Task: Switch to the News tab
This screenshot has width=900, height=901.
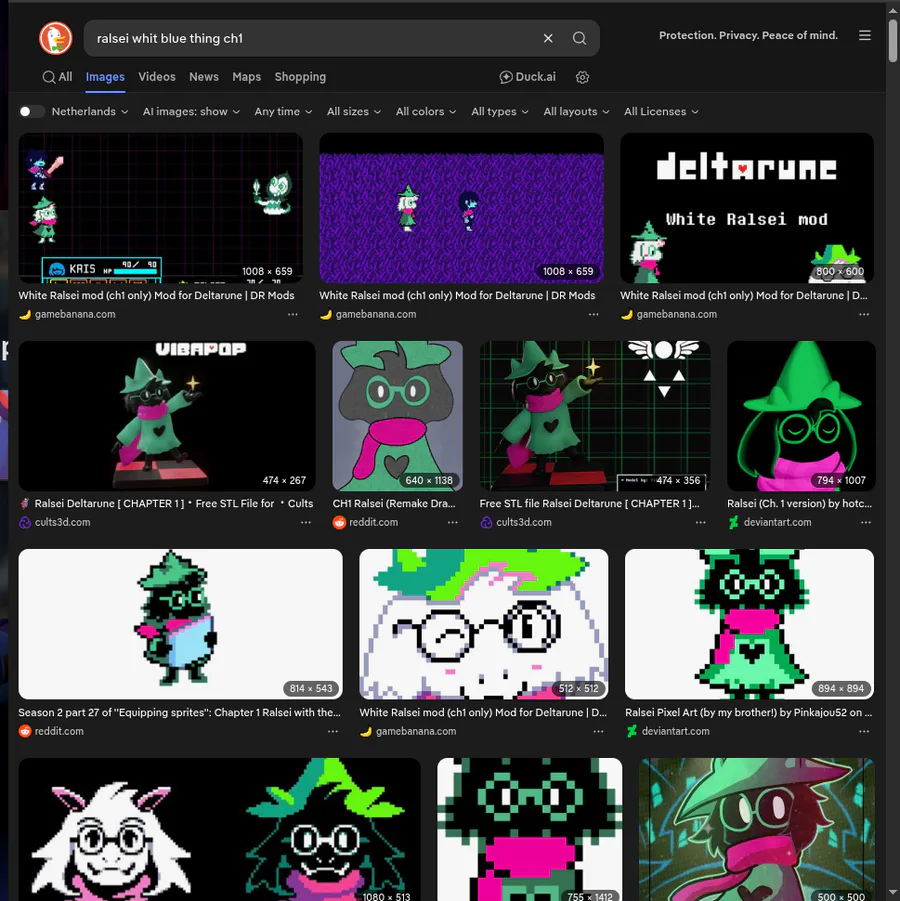Action: click(x=204, y=77)
